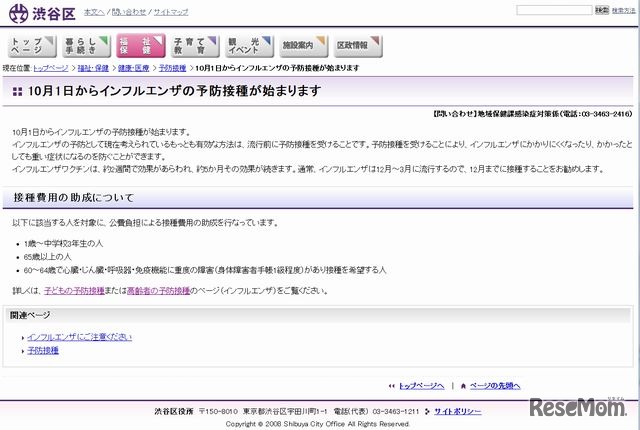This screenshot has width=640, height=430.
Task: Click the 検索 search button
Action: [602, 10]
